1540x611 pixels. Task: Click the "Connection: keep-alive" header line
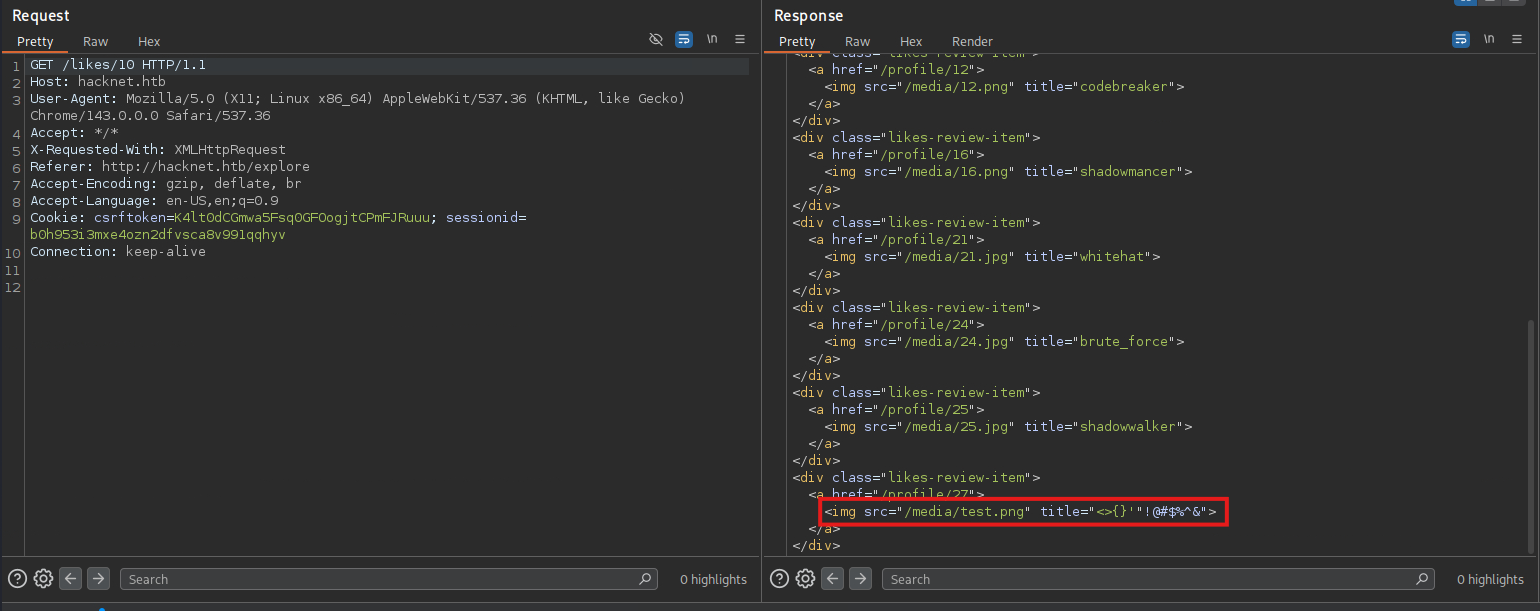point(118,252)
